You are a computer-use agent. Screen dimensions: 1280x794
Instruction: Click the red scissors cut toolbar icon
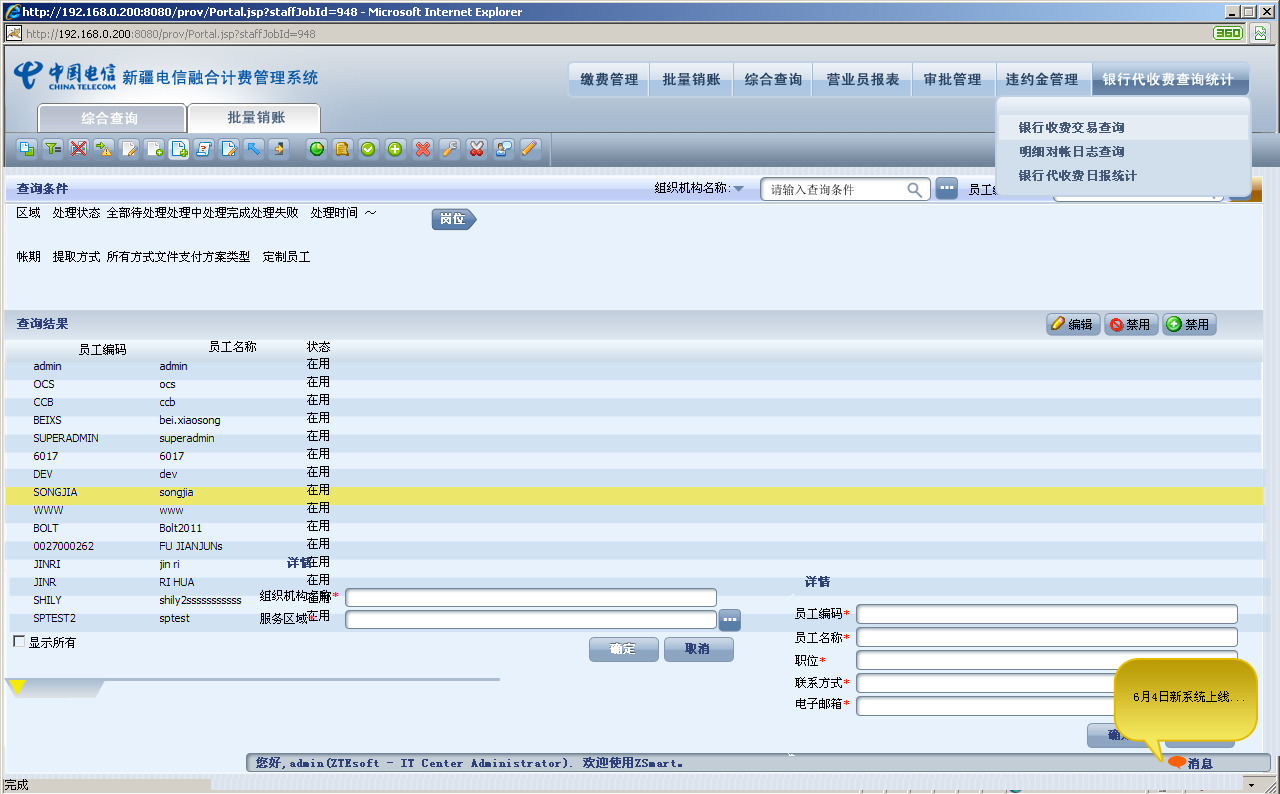[x=476, y=149]
